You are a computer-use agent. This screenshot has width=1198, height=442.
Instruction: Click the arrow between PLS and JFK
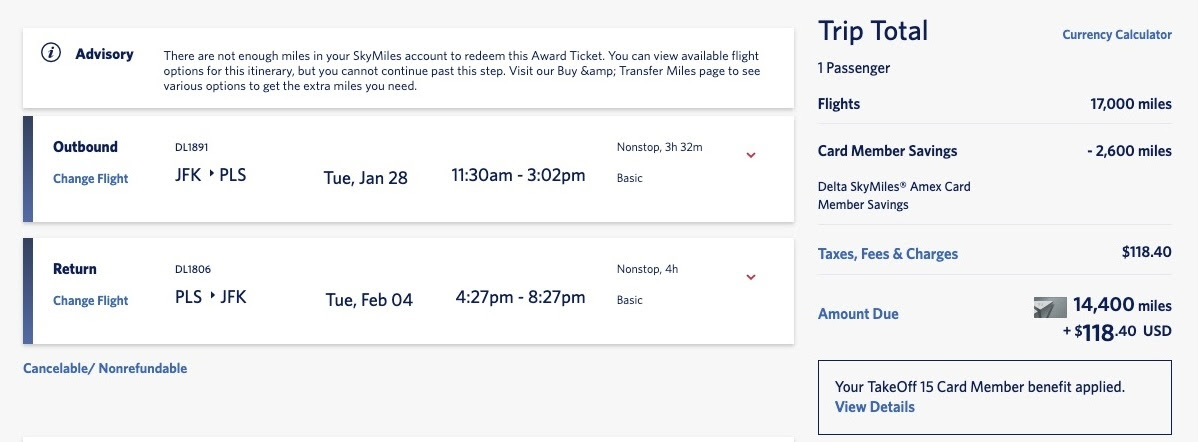tap(212, 297)
